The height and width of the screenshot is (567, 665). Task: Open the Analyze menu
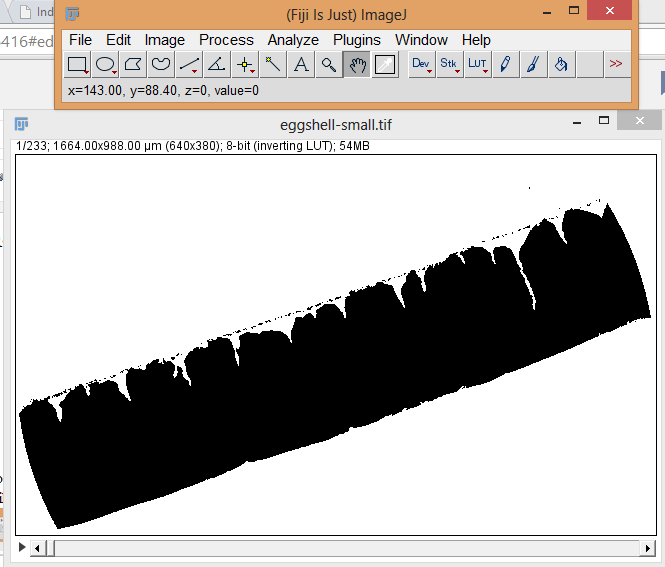coord(293,40)
